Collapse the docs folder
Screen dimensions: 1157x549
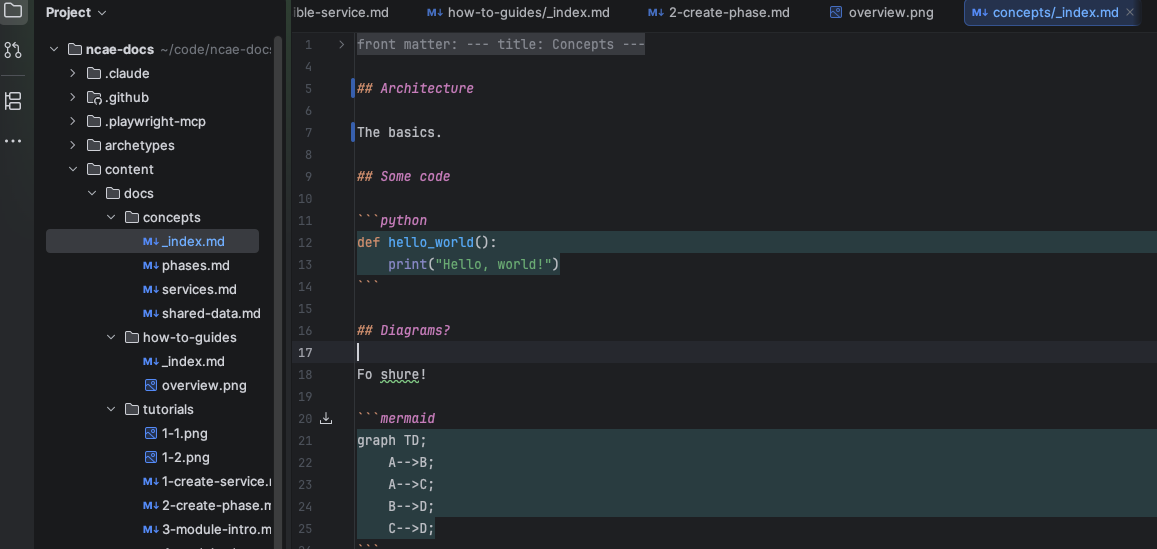click(x=91, y=193)
